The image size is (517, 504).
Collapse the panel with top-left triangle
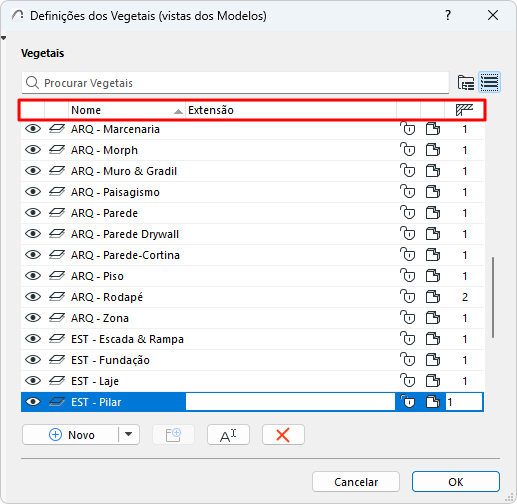(3, 38)
